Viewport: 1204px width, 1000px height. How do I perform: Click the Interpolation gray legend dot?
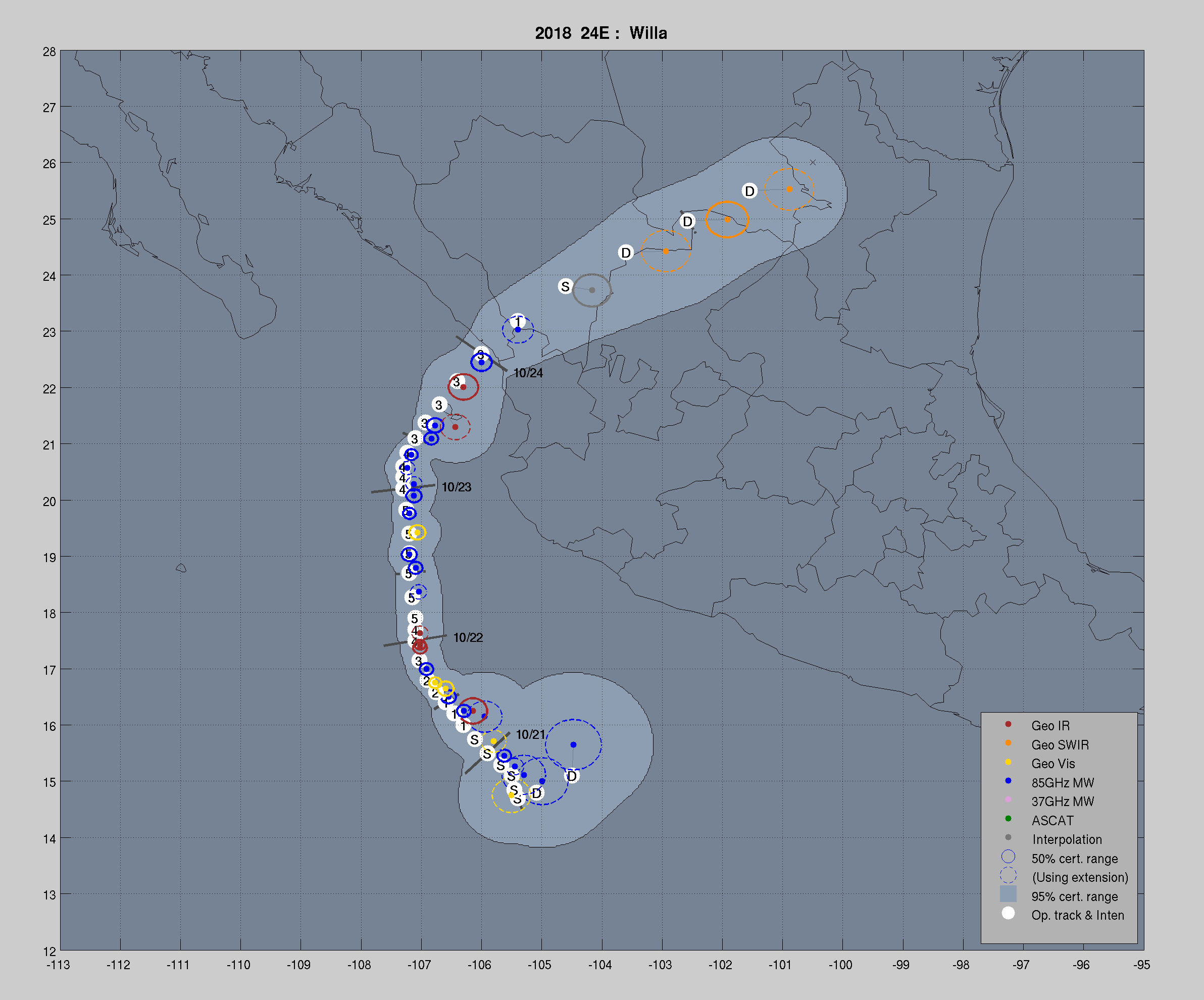point(1008,838)
